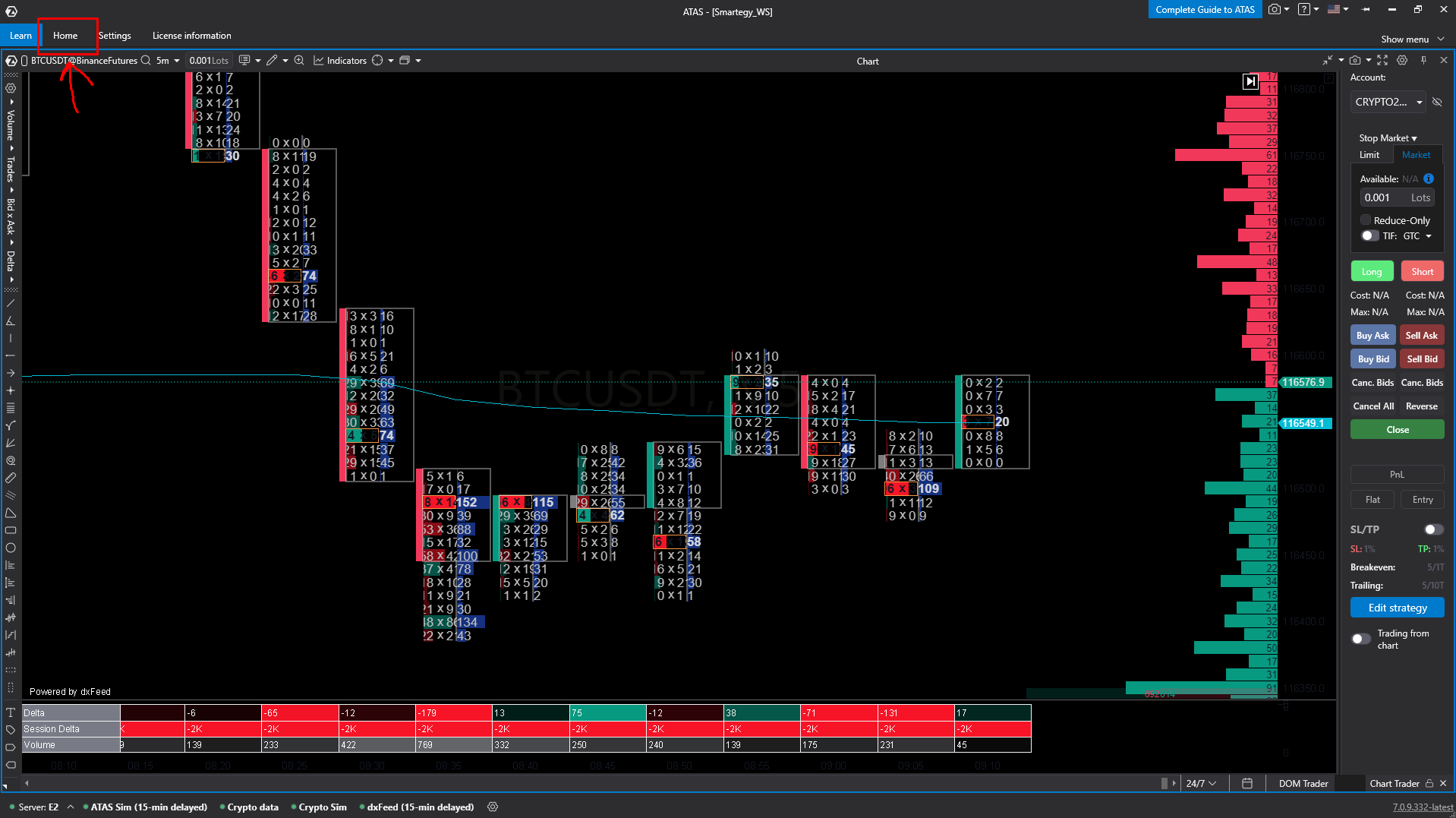1456x818 pixels.
Task: Click the instrument search magnifier icon
Action: coord(146,61)
